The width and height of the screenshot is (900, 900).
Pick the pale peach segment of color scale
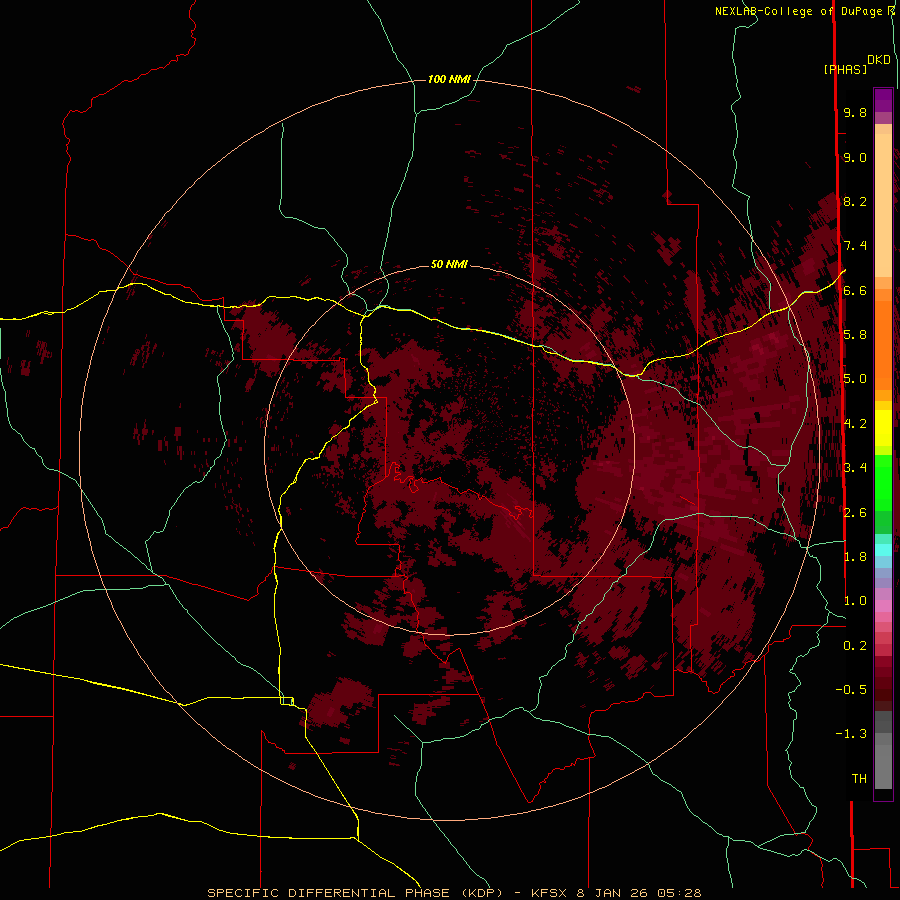(x=883, y=205)
